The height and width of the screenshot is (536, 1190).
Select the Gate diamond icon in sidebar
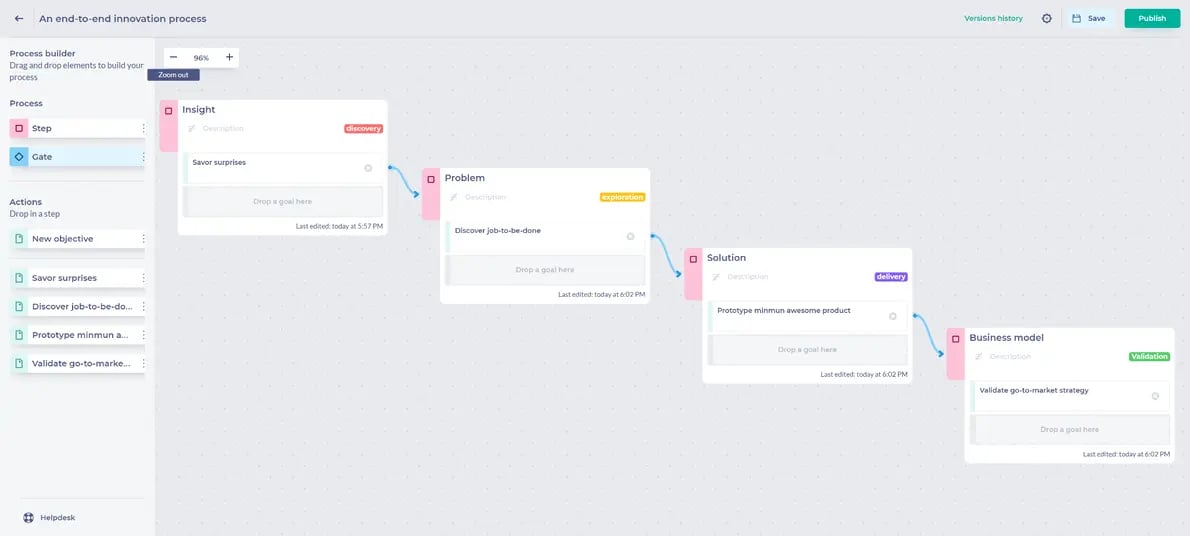(x=19, y=156)
